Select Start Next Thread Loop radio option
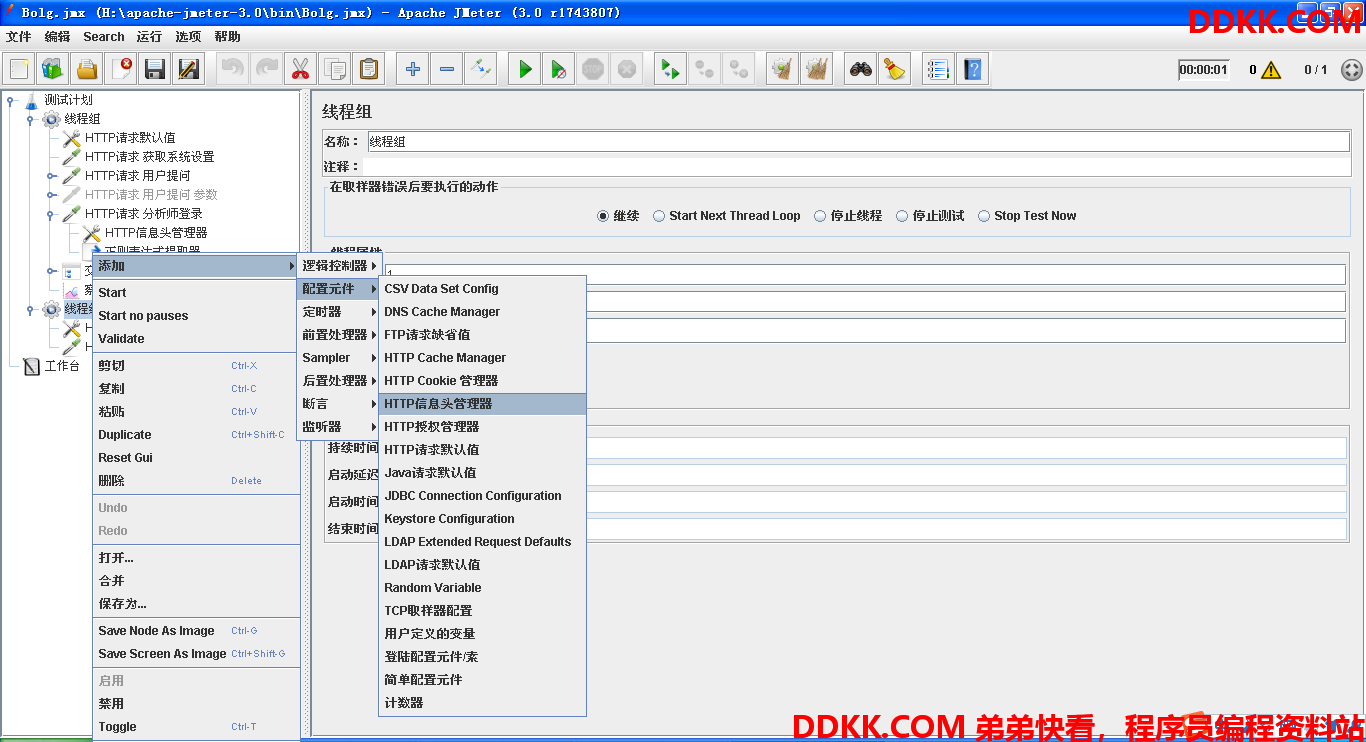The image size is (1366, 742). coord(660,216)
